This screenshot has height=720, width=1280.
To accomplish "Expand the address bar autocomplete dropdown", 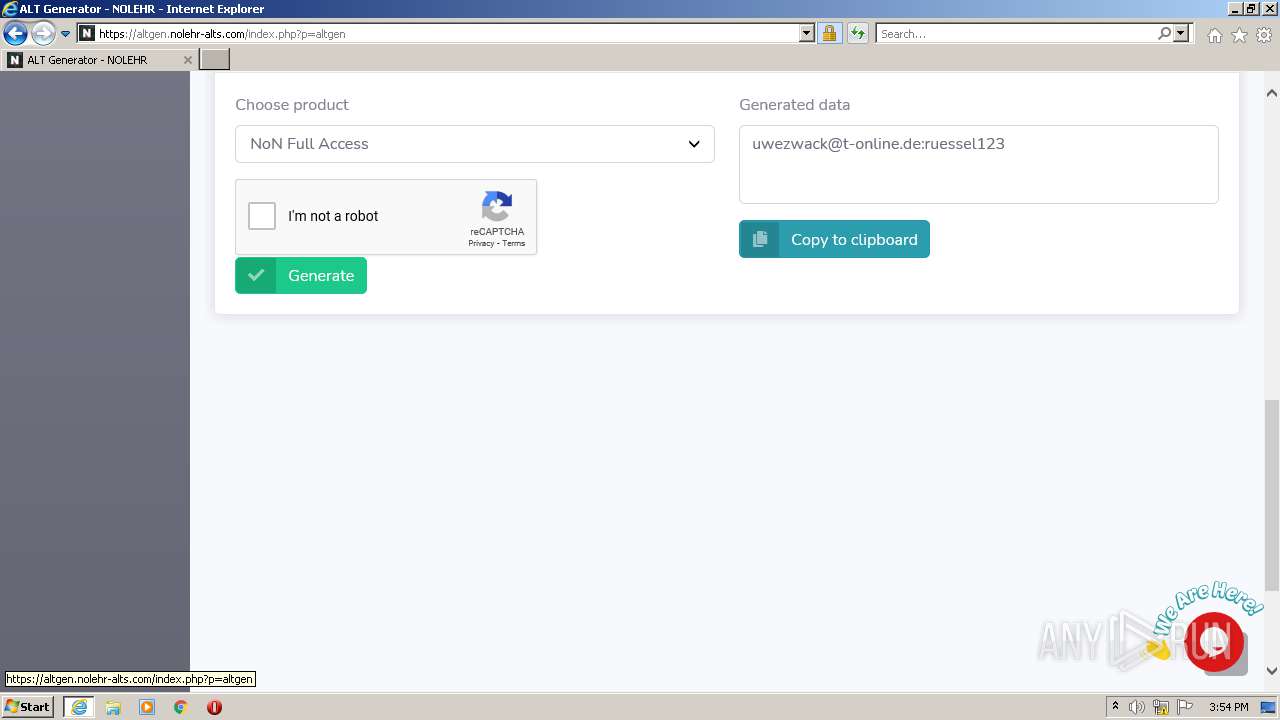I will (x=807, y=34).
